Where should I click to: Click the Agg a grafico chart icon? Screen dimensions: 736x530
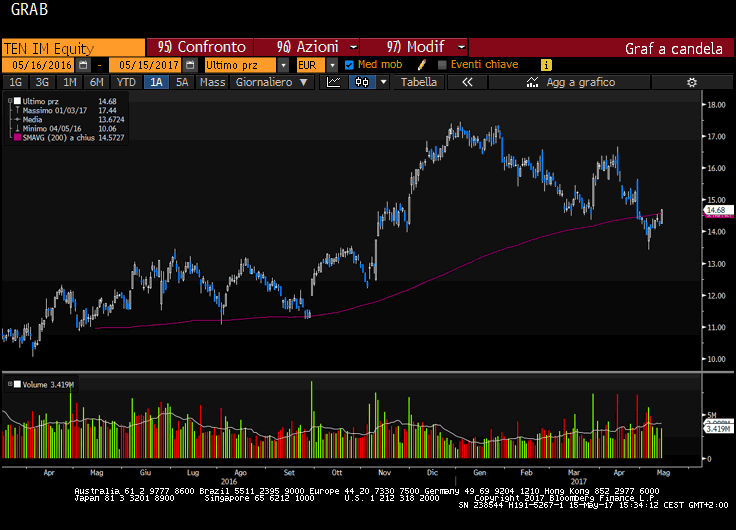point(532,82)
